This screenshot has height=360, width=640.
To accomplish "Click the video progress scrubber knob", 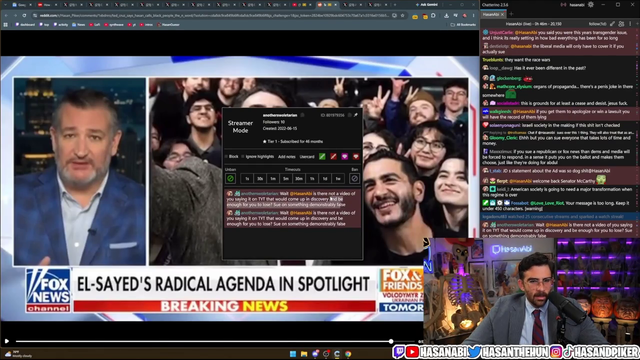I will coord(391,341).
